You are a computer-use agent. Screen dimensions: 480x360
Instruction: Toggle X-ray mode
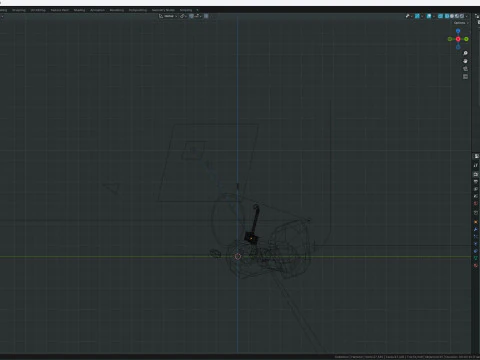pos(440,16)
